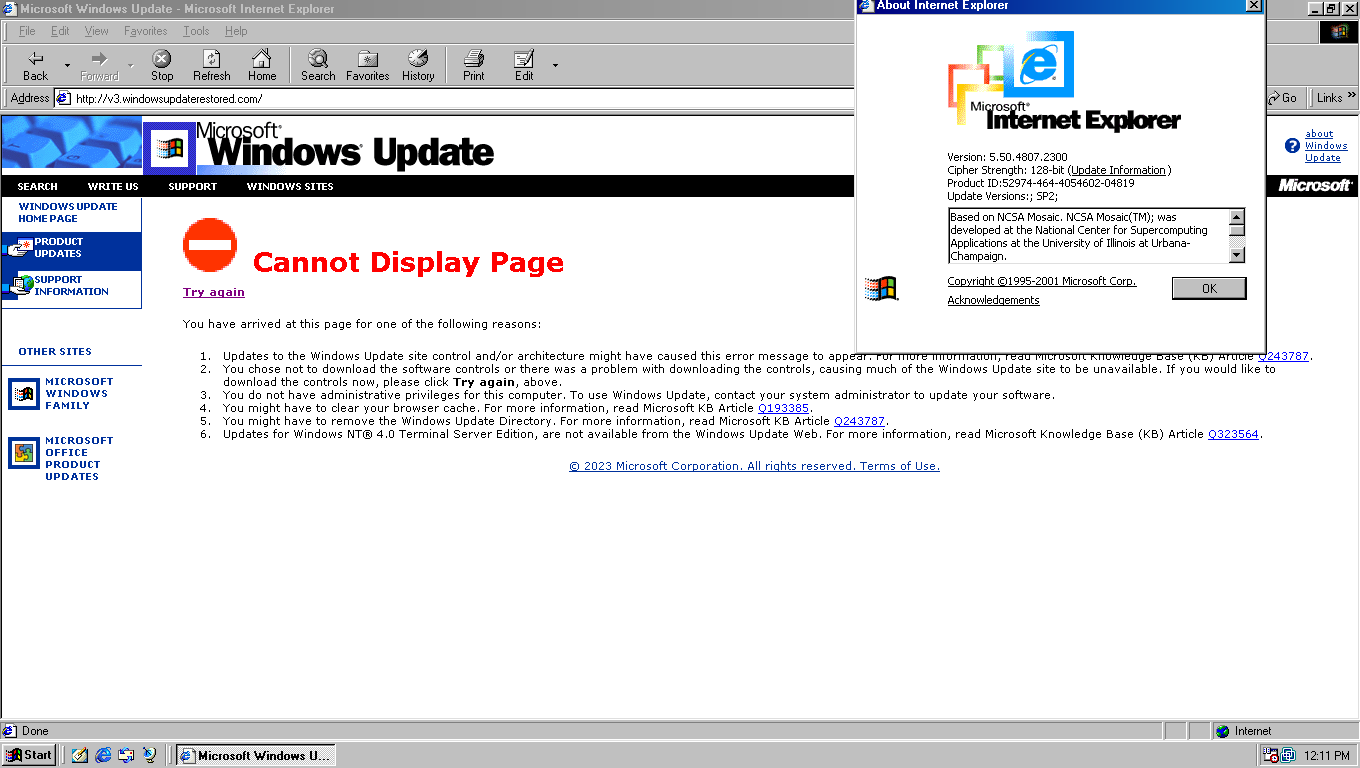1360x768 pixels.
Task: Open the Tools menu
Action: click(x=196, y=31)
